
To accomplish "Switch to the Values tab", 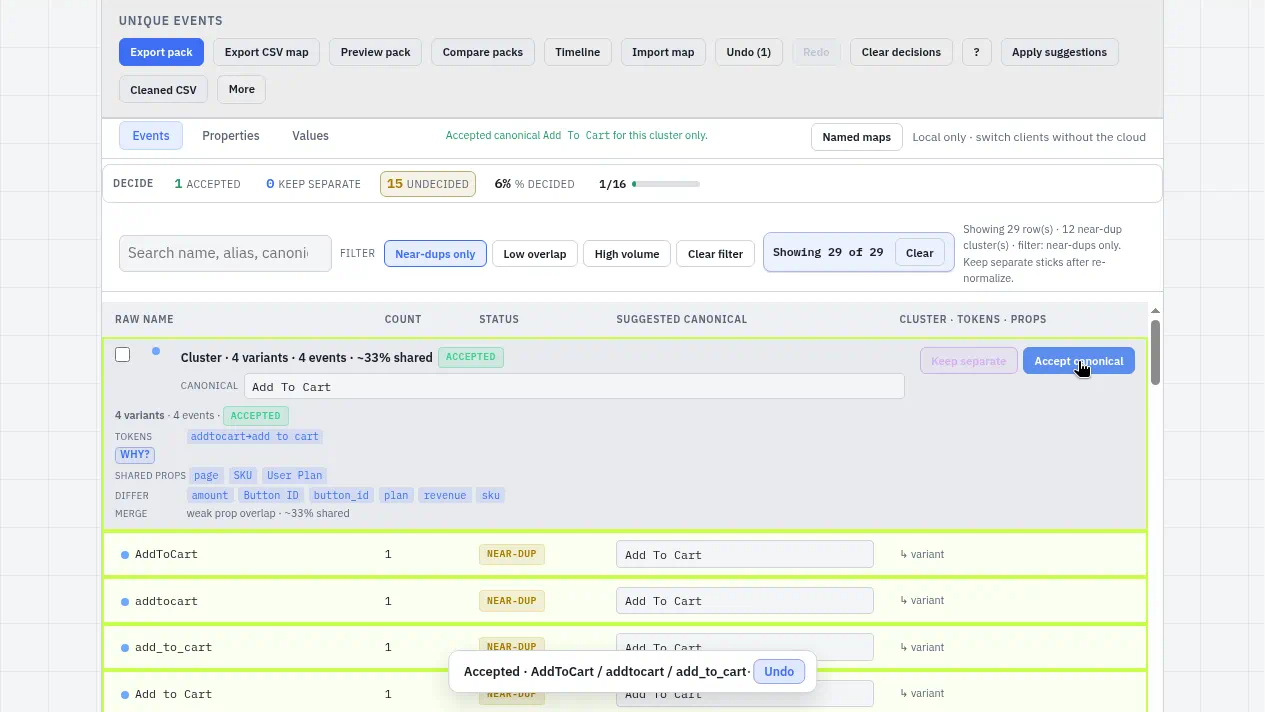I will point(310,136).
